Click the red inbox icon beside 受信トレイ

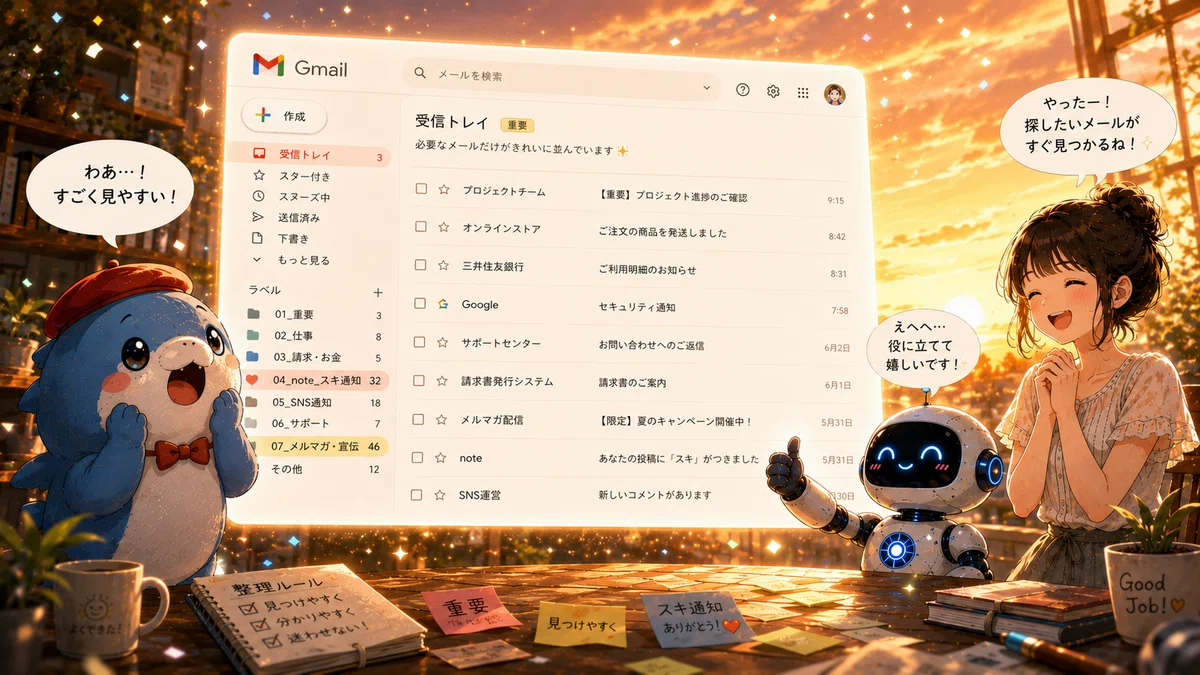pos(259,153)
